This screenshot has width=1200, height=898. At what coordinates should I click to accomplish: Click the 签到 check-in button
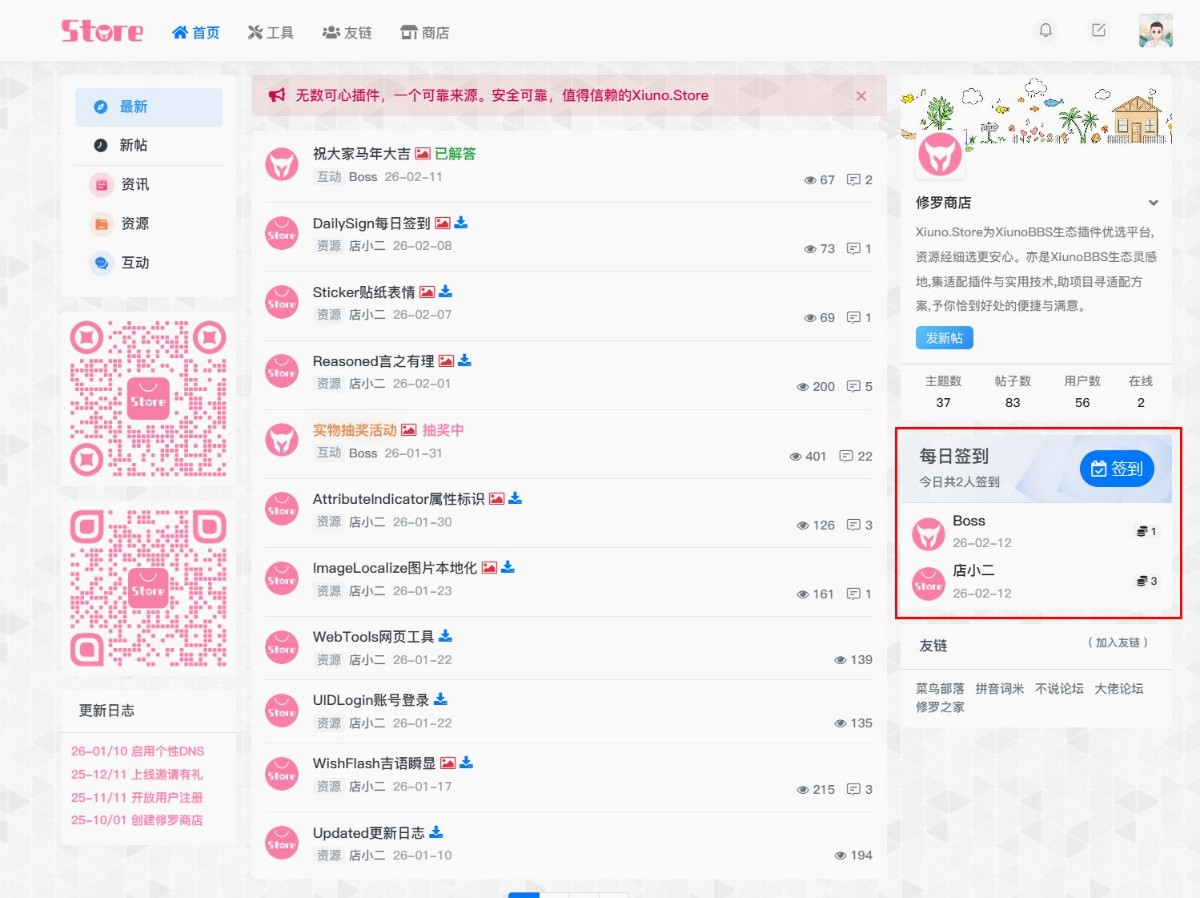coord(1116,469)
